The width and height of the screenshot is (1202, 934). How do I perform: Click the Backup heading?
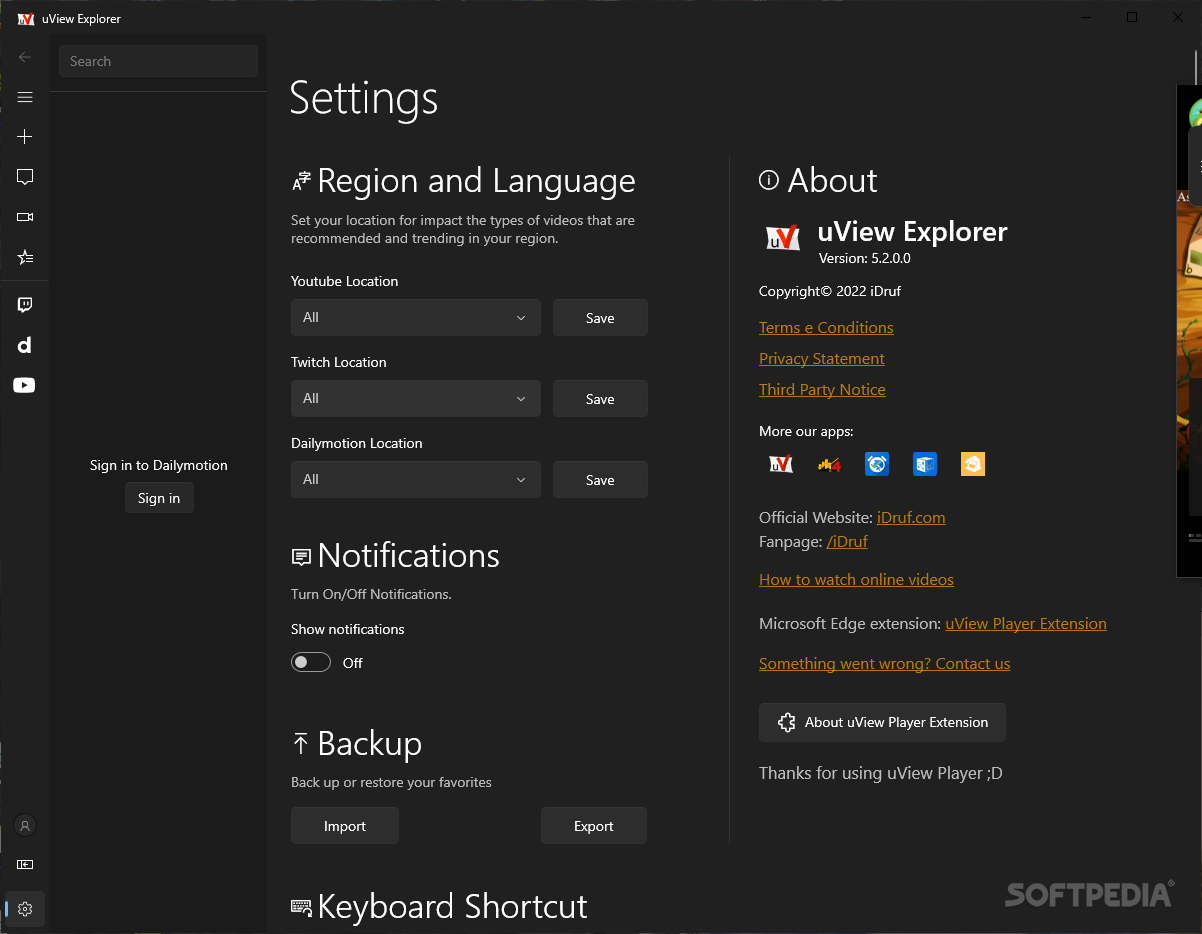[369, 743]
